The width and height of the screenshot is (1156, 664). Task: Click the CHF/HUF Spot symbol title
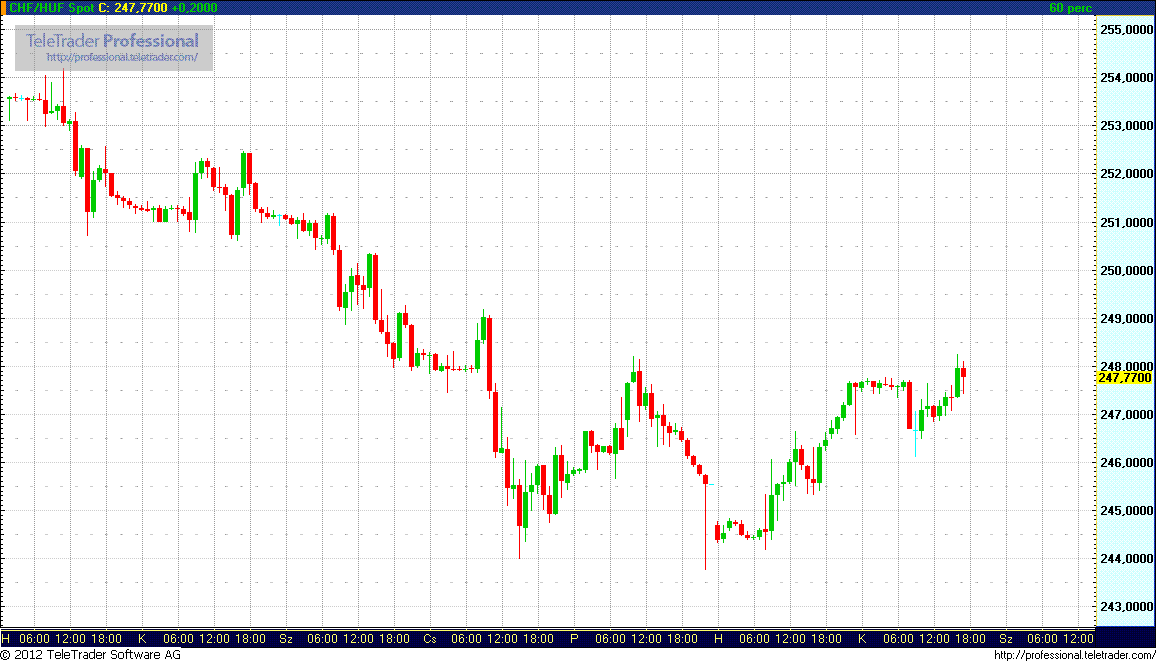52,7
